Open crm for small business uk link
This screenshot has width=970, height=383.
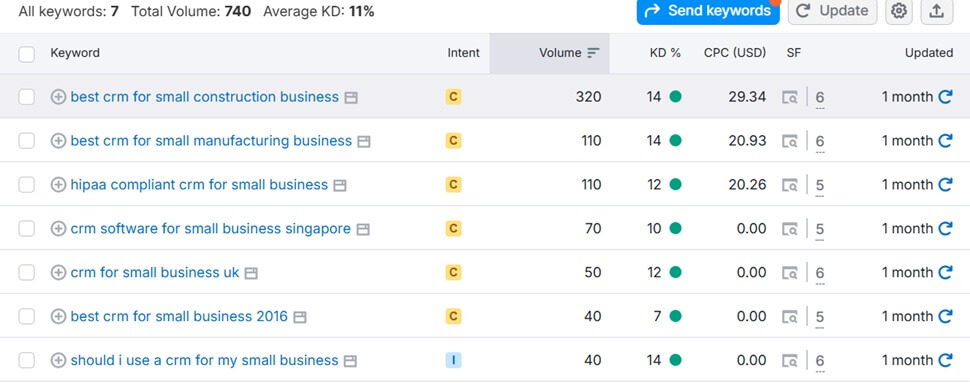pyautogui.click(x=155, y=273)
